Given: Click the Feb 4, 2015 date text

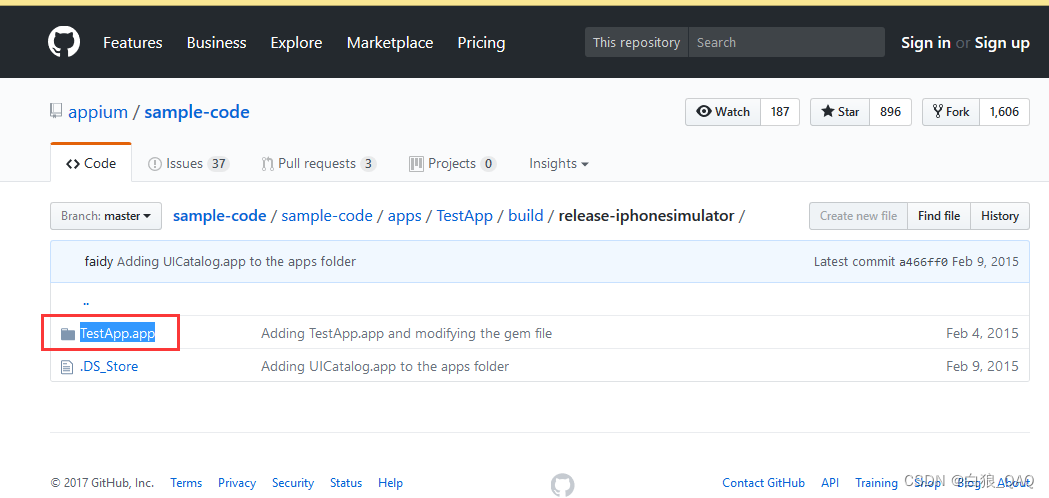Looking at the screenshot, I should click(x=983, y=333).
